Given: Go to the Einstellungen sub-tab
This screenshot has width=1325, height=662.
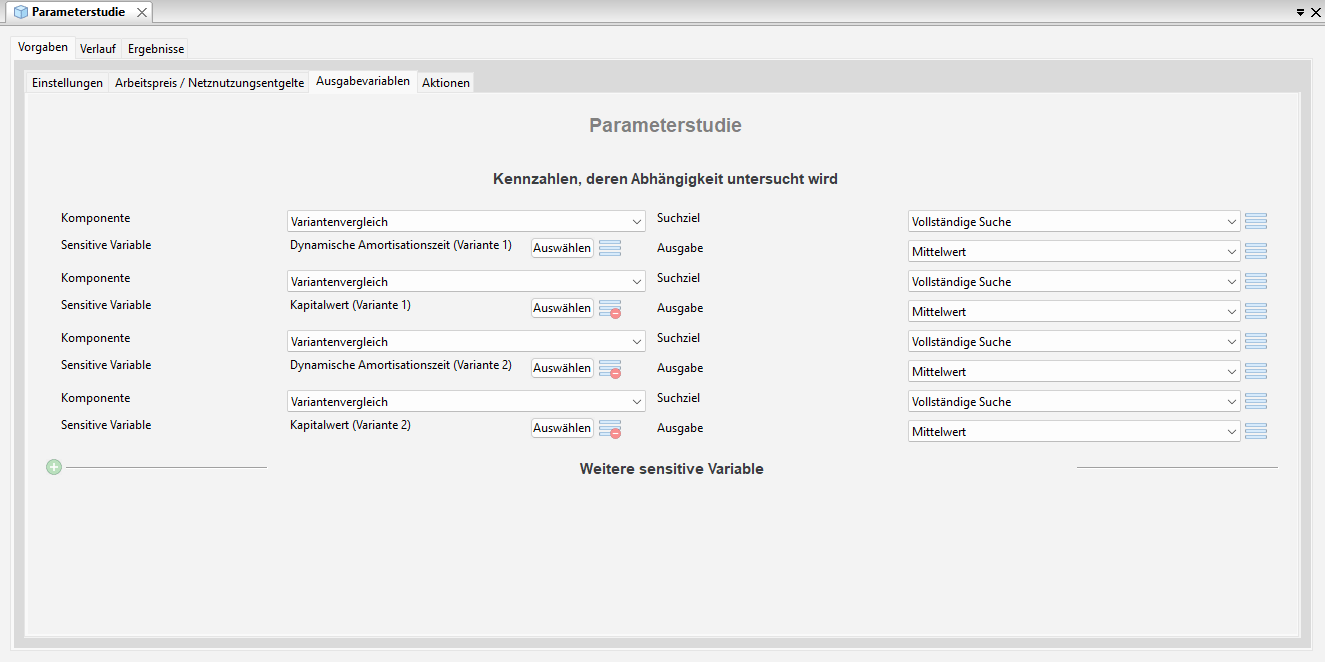Looking at the screenshot, I should [x=67, y=83].
